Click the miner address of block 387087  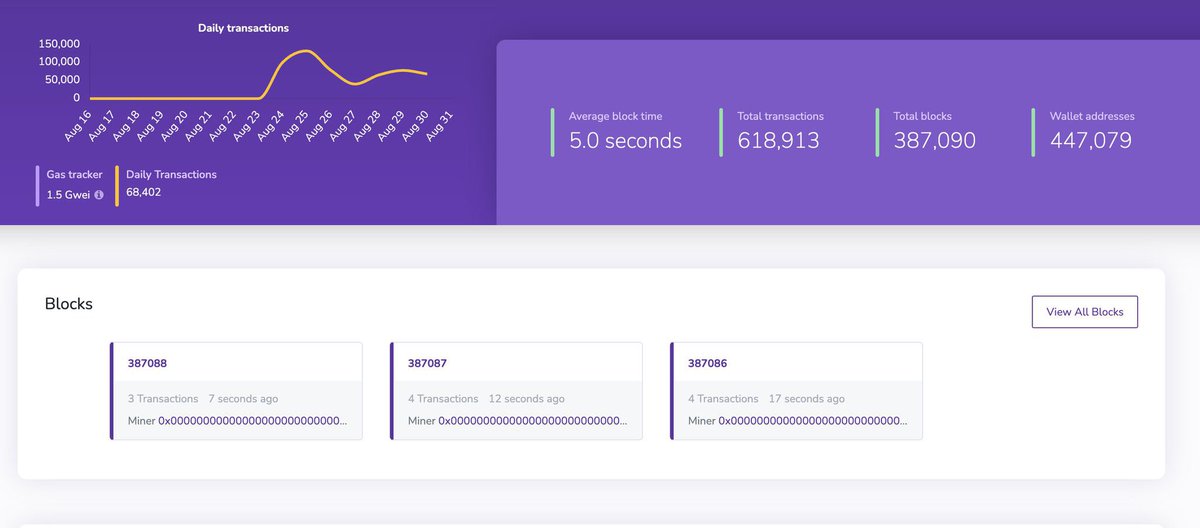533,421
